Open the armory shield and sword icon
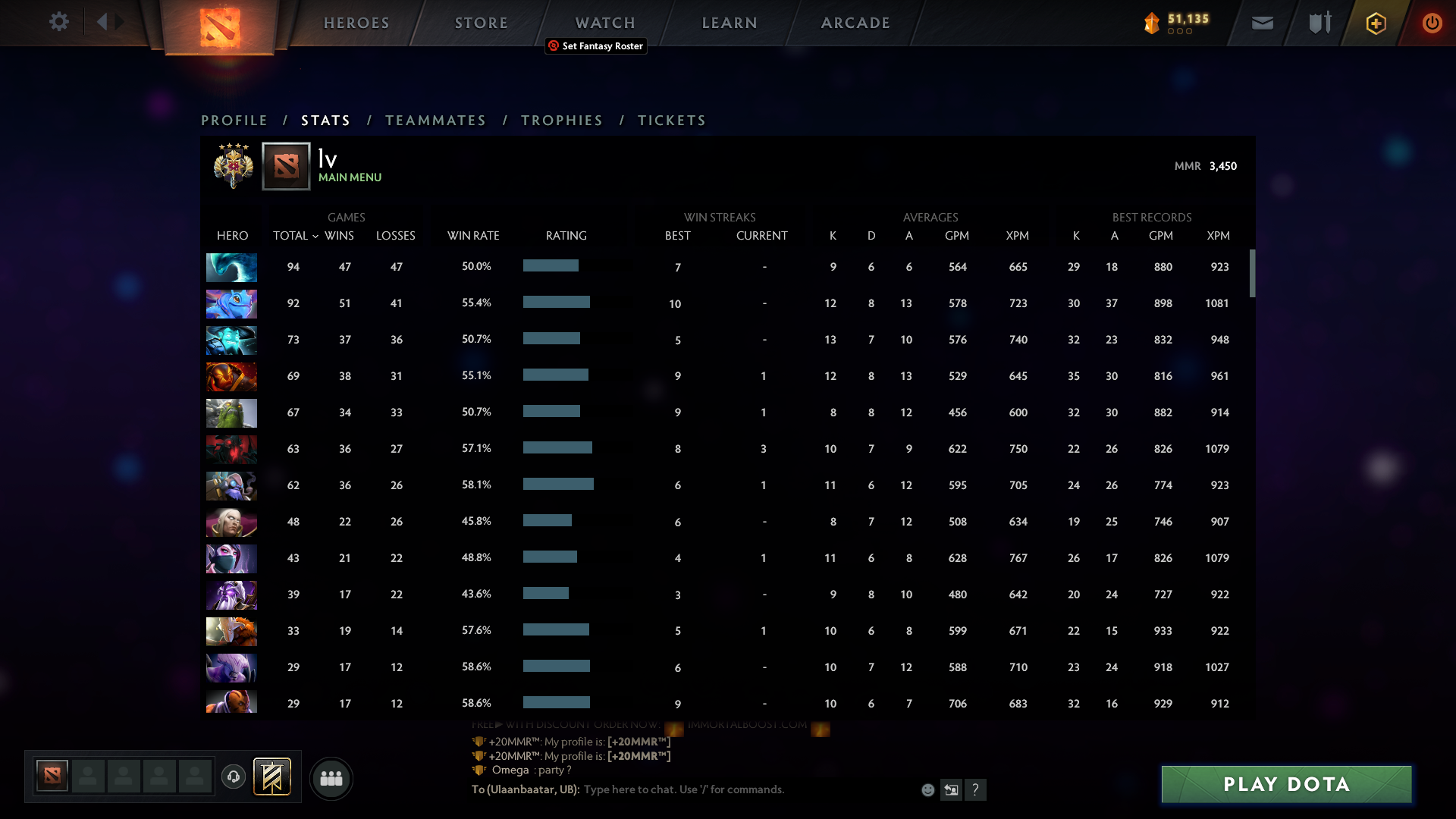Image resolution: width=1456 pixels, height=819 pixels. (1319, 23)
